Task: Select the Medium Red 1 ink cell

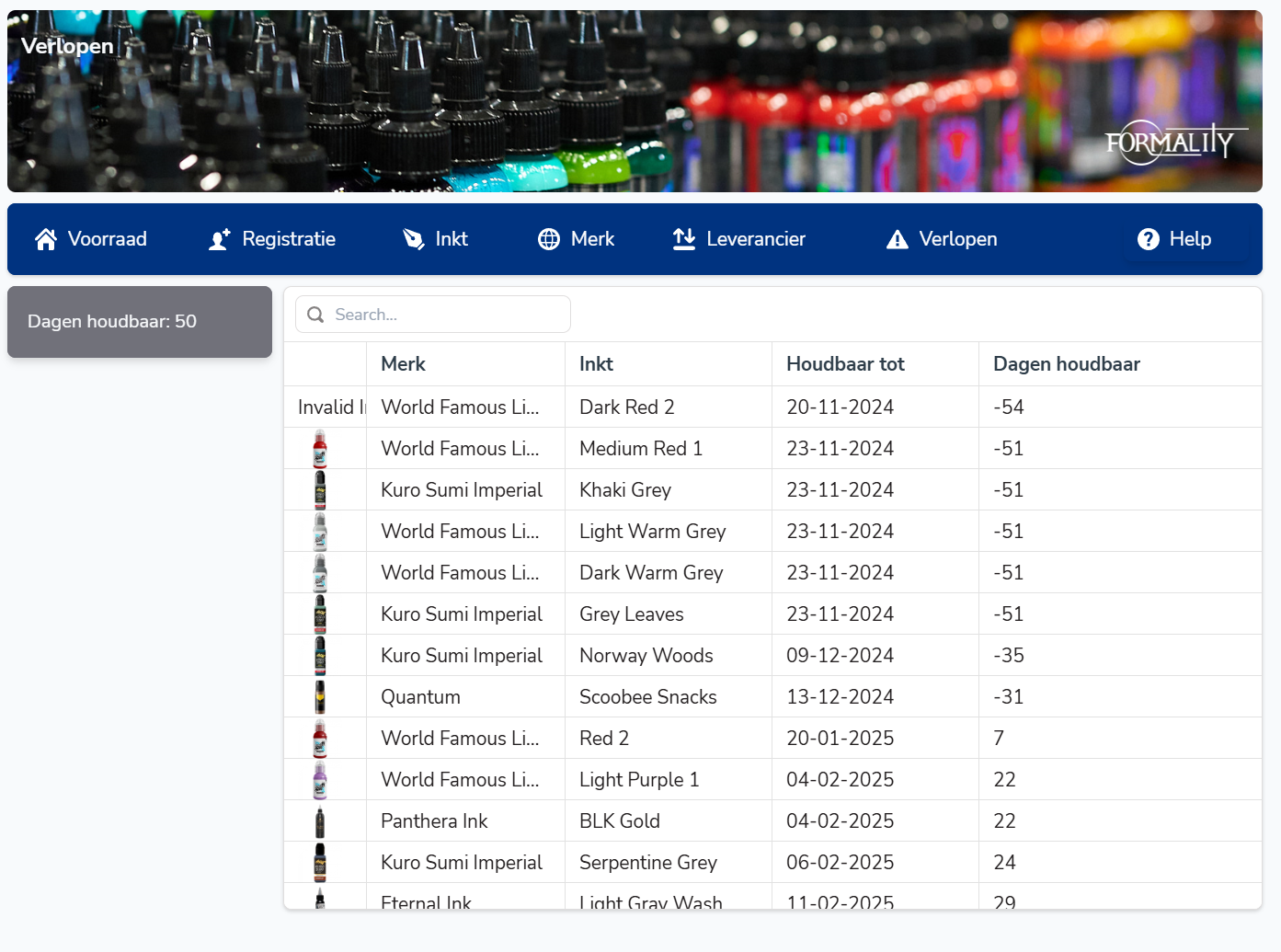Action: pos(669,449)
